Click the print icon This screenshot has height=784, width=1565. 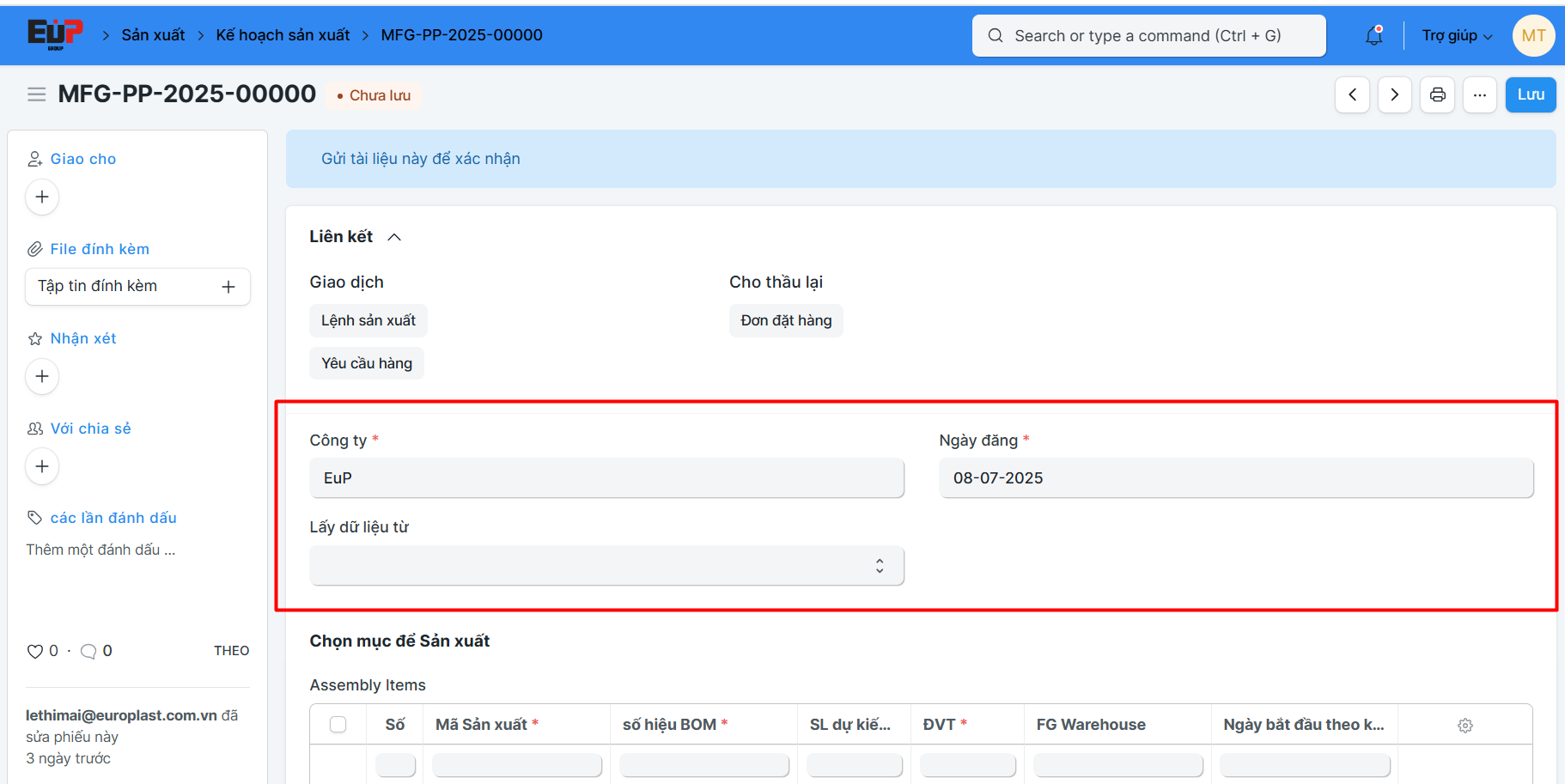tap(1437, 94)
